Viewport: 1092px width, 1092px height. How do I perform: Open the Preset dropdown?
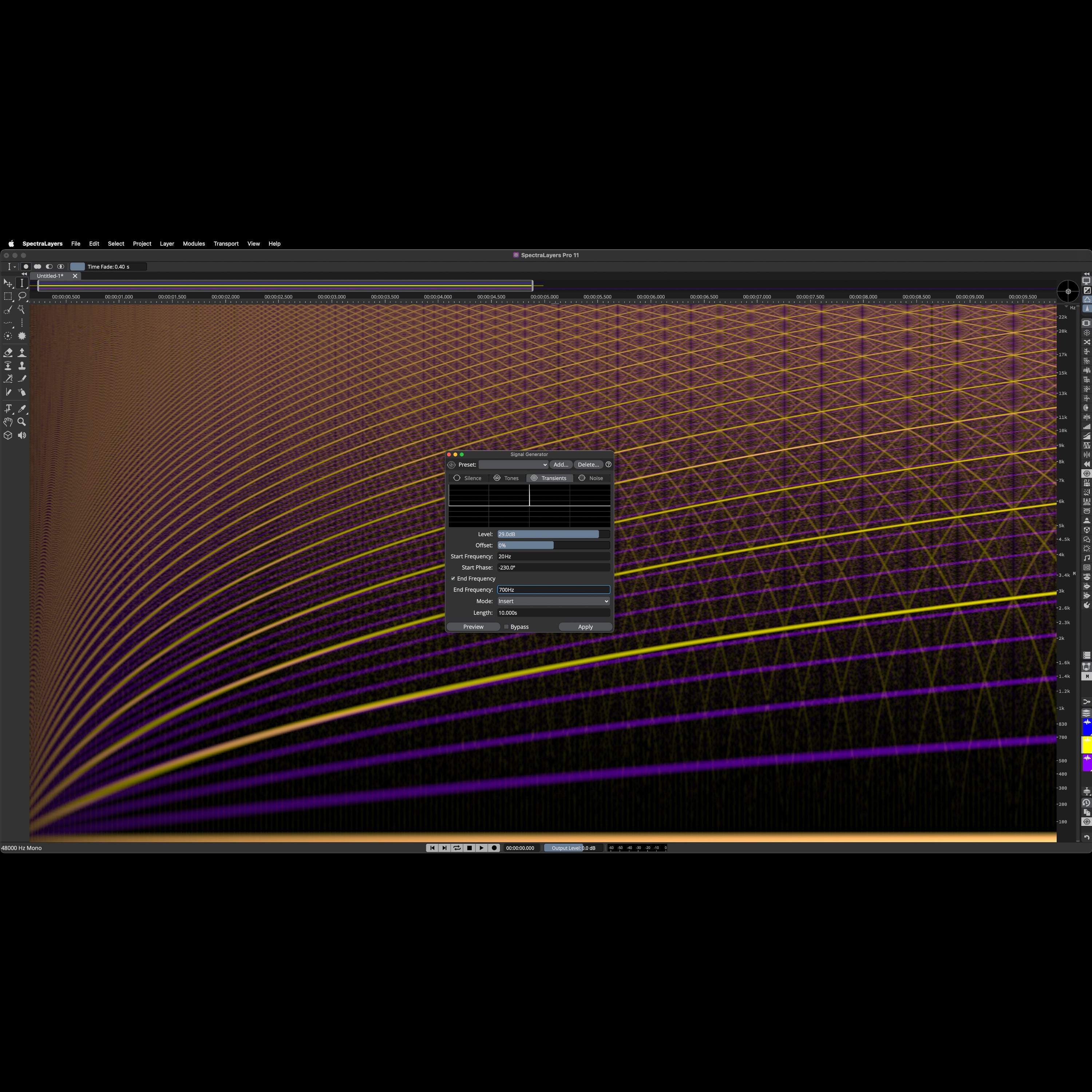point(513,464)
